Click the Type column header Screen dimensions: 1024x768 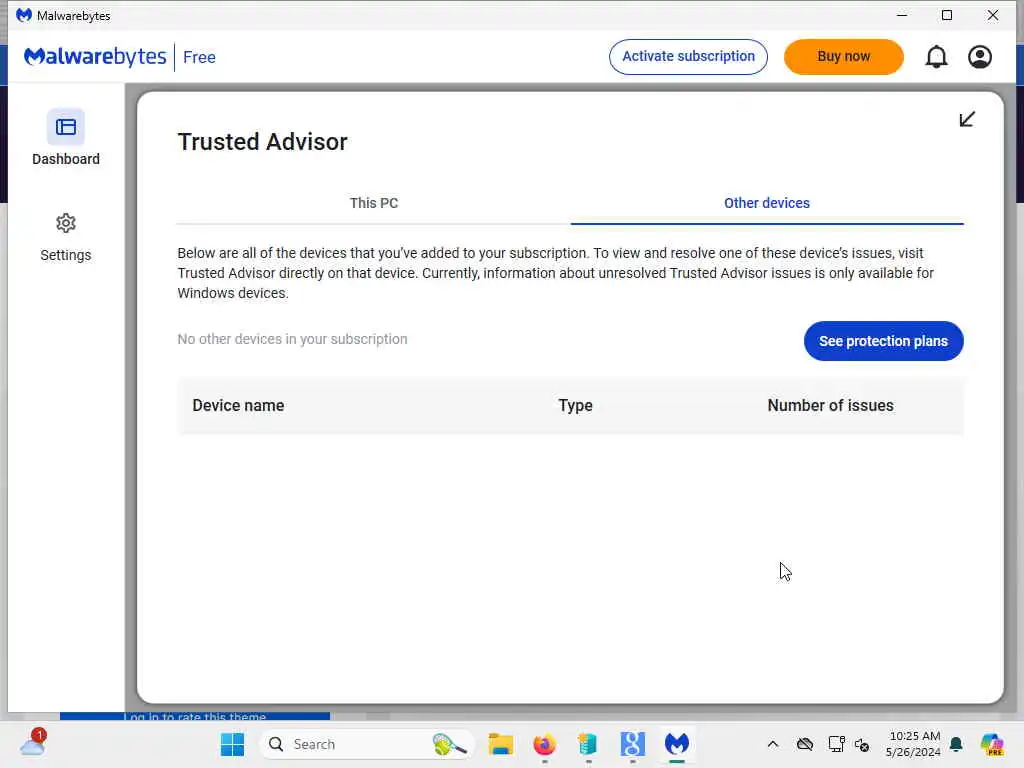pyautogui.click(x=575, y=406)
